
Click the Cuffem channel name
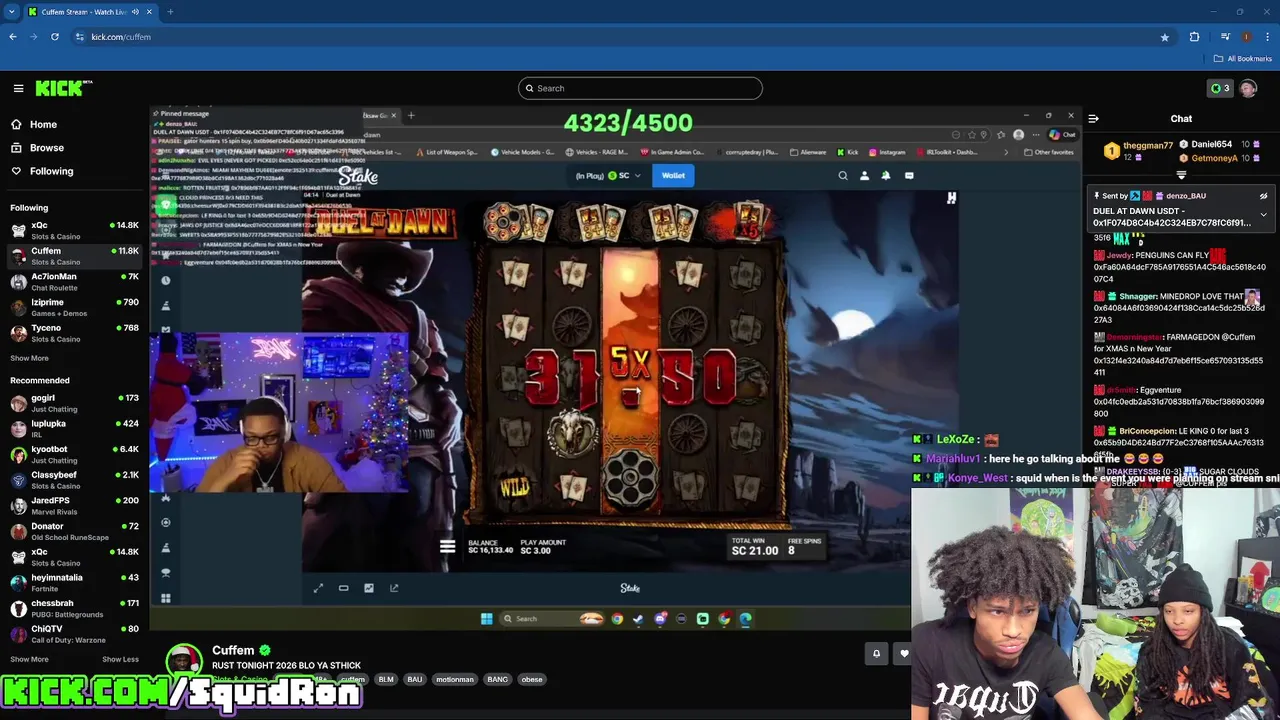pos(233,650)
